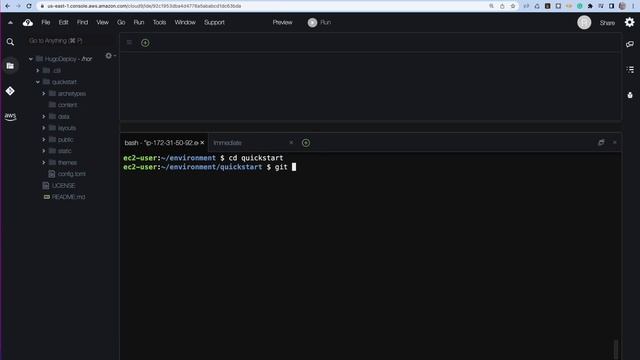
Task: Open the browser extensions puzzle icon
Action: pos(590,6)
